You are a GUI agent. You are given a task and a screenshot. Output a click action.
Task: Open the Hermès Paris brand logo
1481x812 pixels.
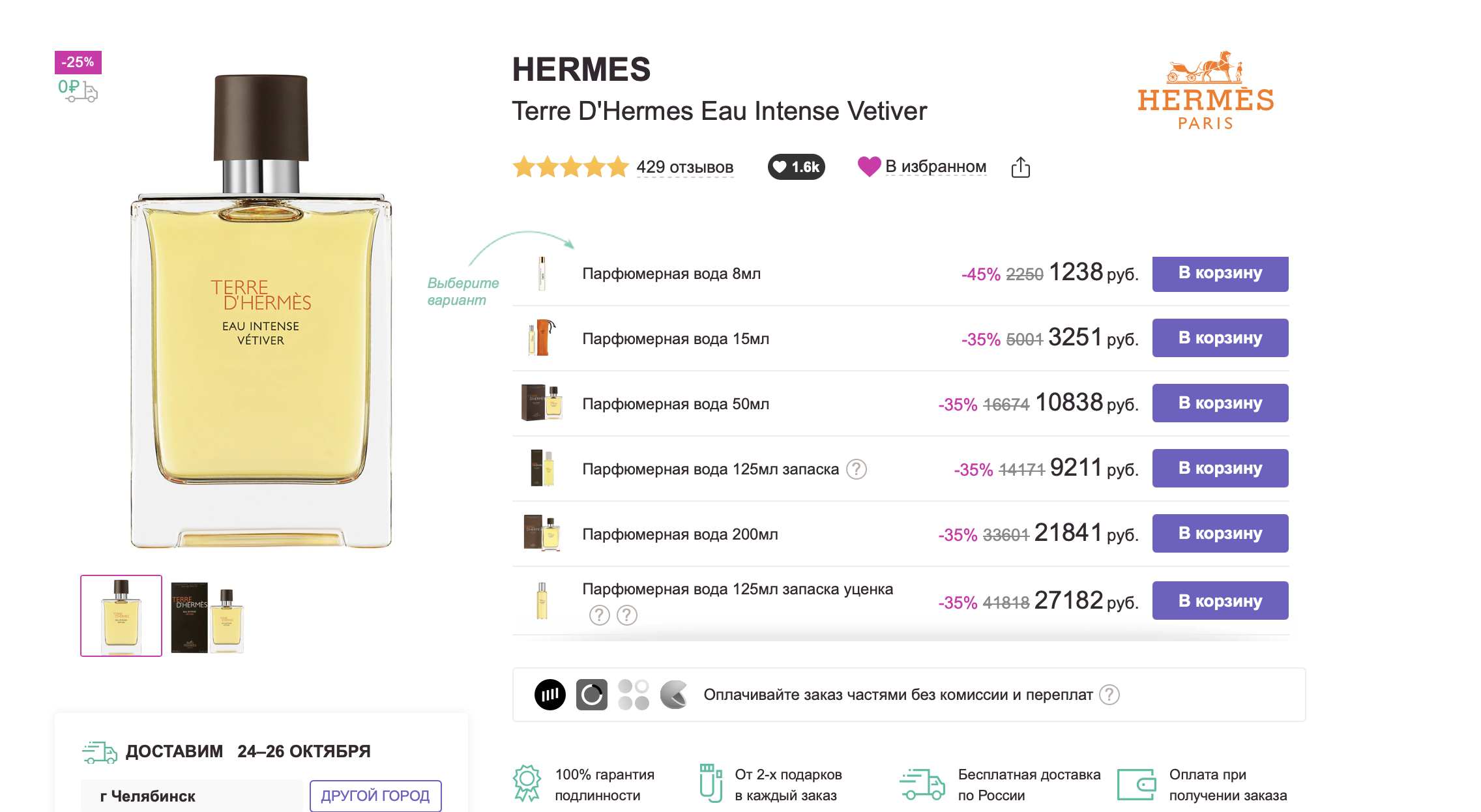click(1205, 91)
